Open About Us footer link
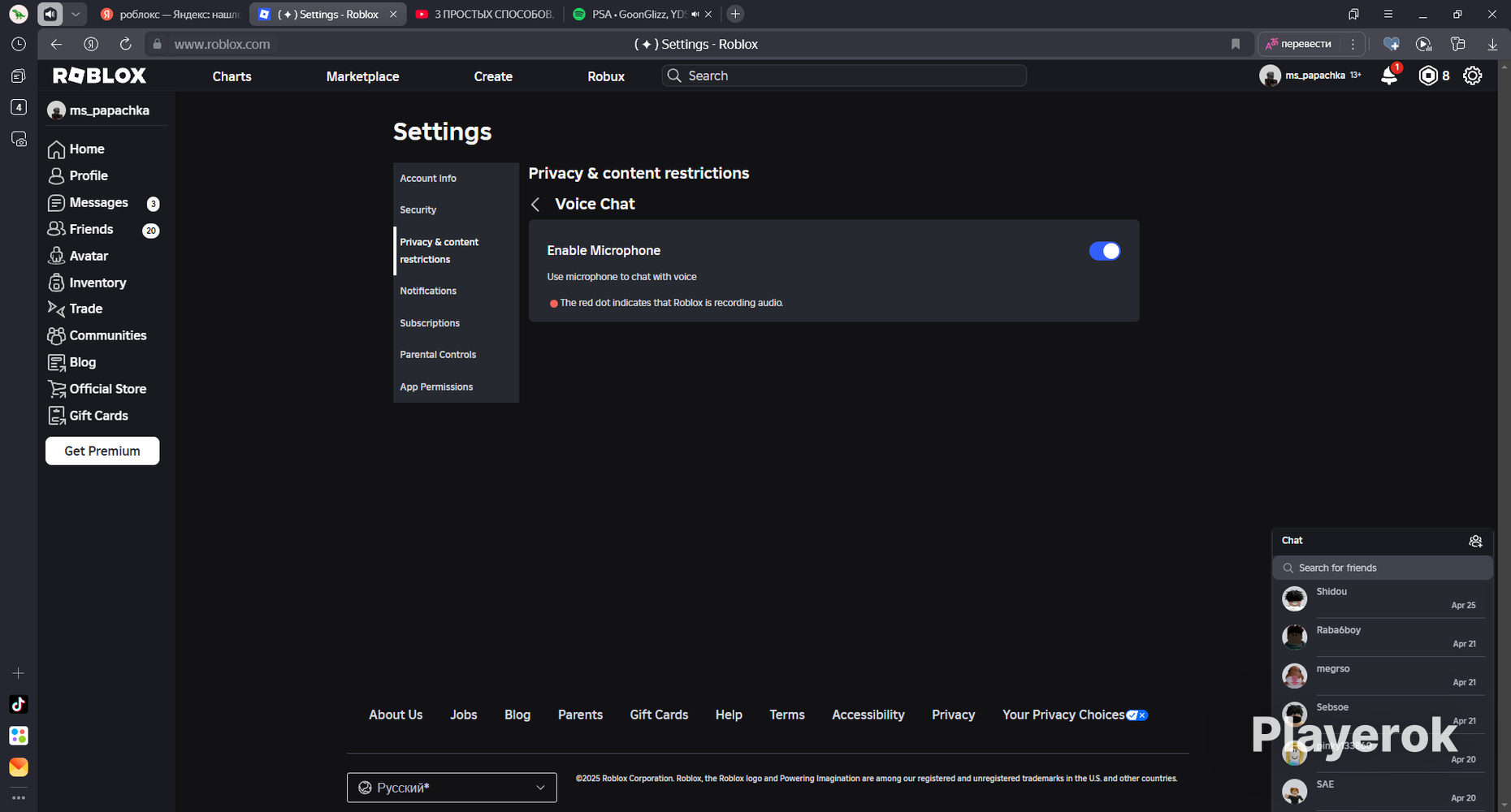The image size is (1511, 812). pyautogui.click(x=396, y=715)
